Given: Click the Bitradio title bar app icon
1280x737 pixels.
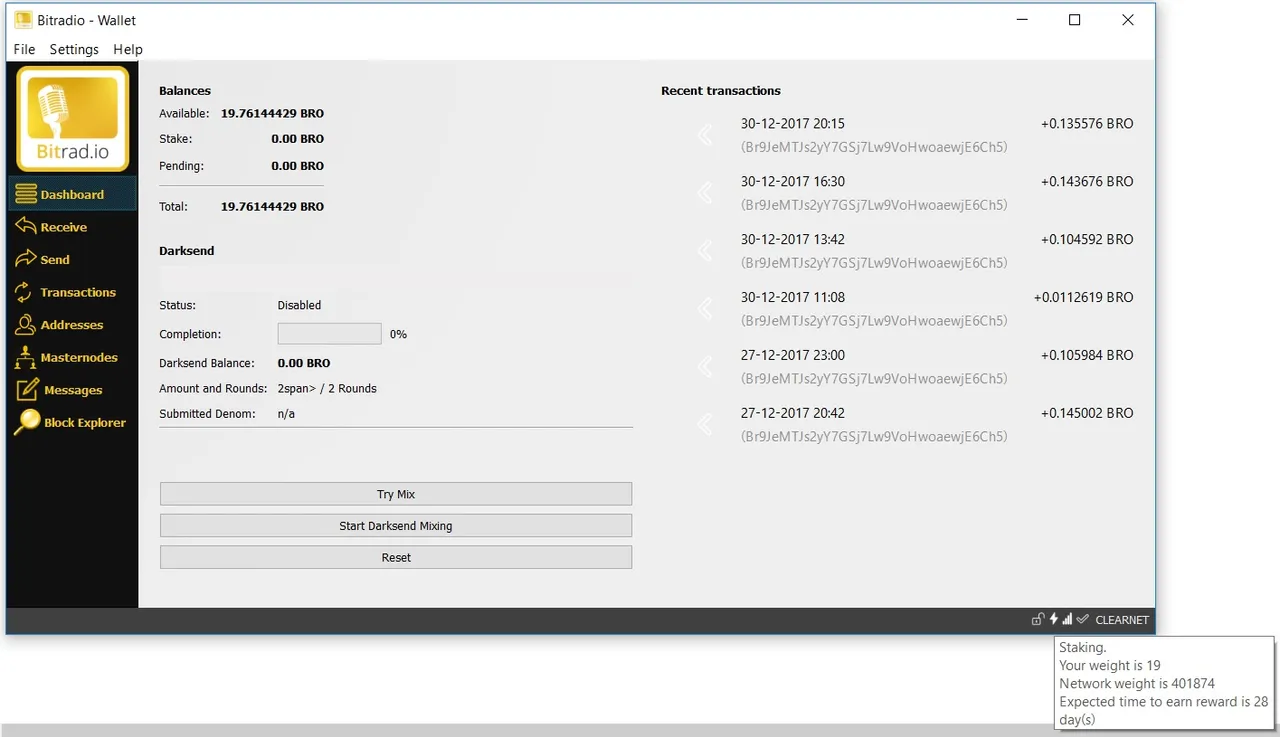Looking at the screenshot, I should pyautogui.click(x=24, y=20).
